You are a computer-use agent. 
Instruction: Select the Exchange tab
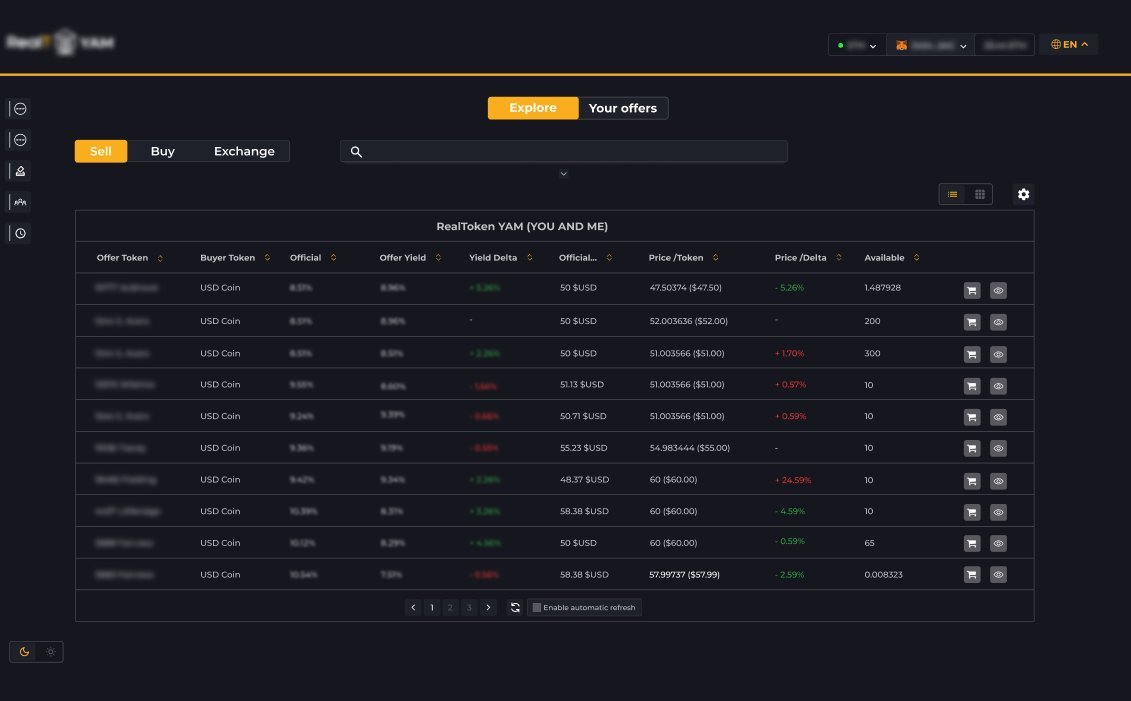244,151
